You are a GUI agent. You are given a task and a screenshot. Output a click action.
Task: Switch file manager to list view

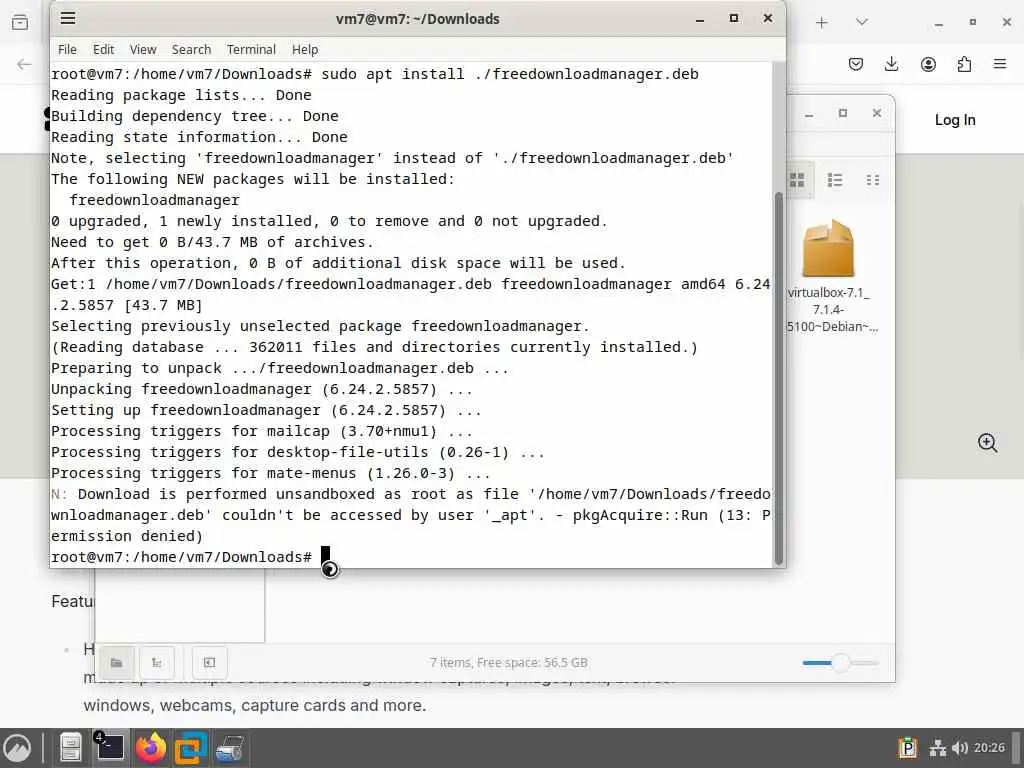pos(835,180)
